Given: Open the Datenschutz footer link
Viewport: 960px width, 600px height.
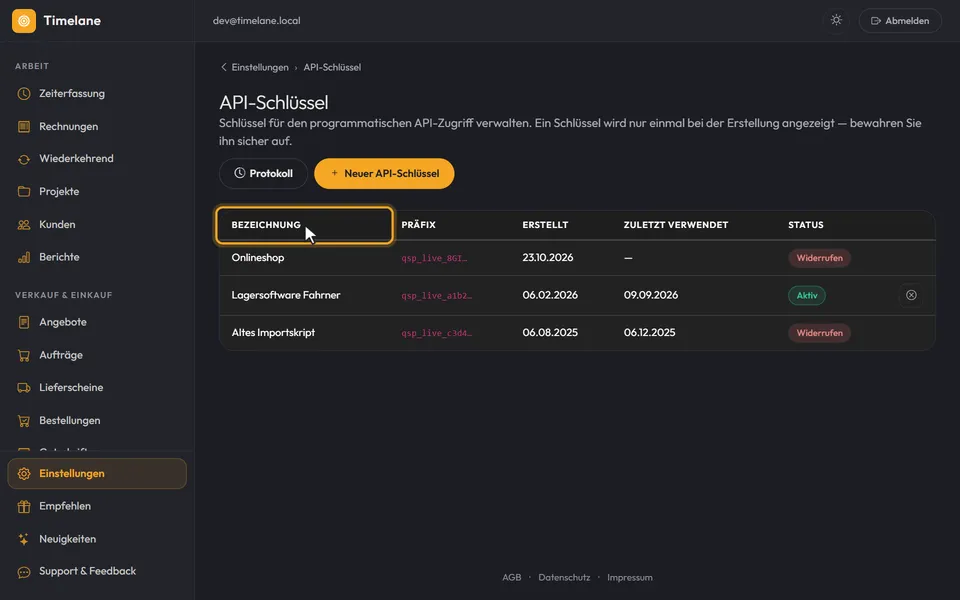Looking at the screenshot, I should [x=564, y=577].
